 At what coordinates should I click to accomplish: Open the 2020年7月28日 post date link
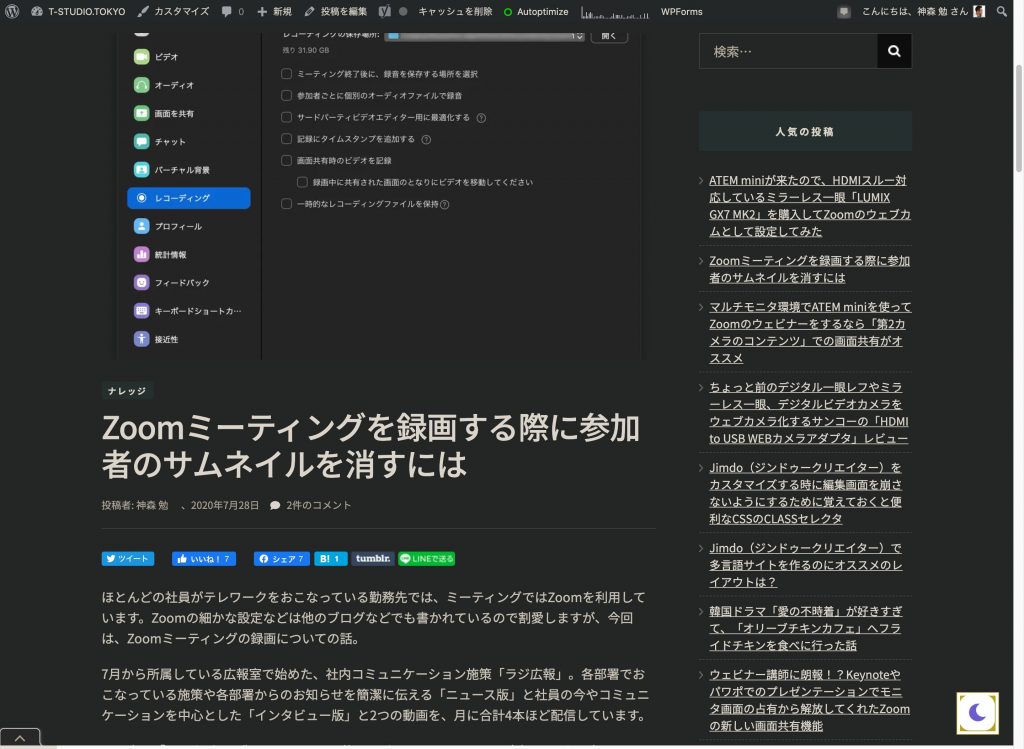tap(225, 505)
